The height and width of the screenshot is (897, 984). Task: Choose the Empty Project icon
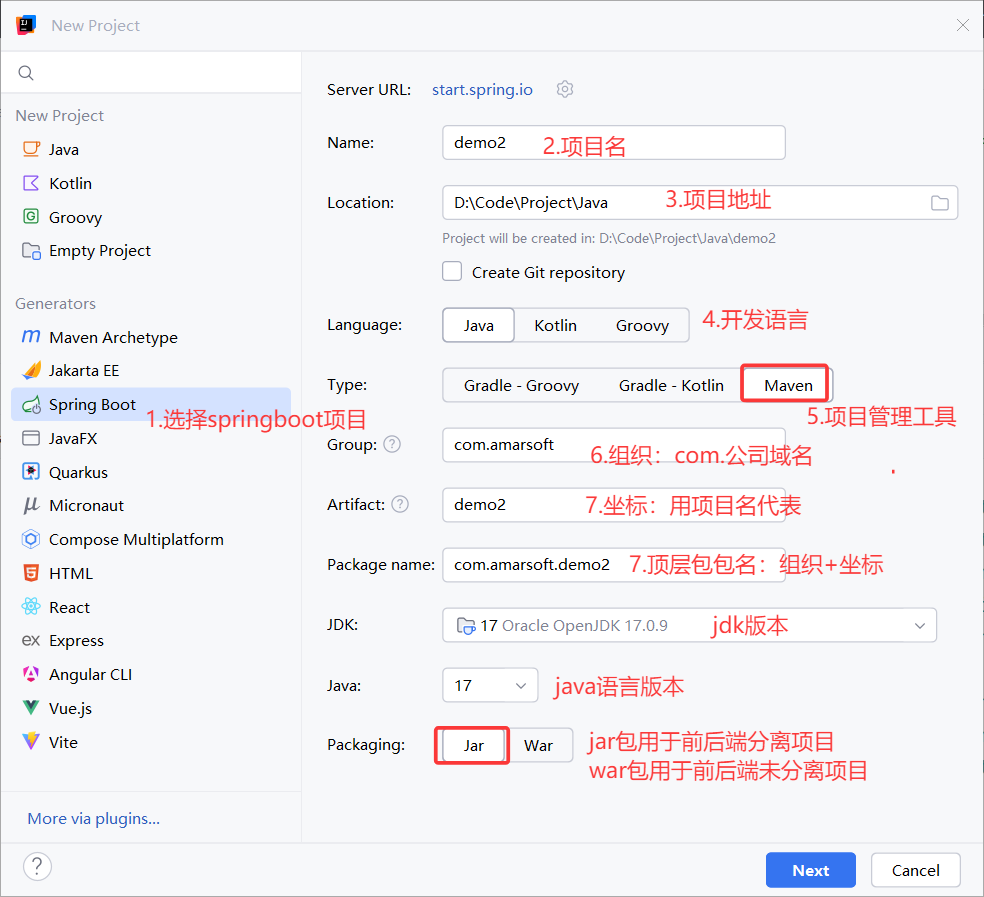coord(31,250)
